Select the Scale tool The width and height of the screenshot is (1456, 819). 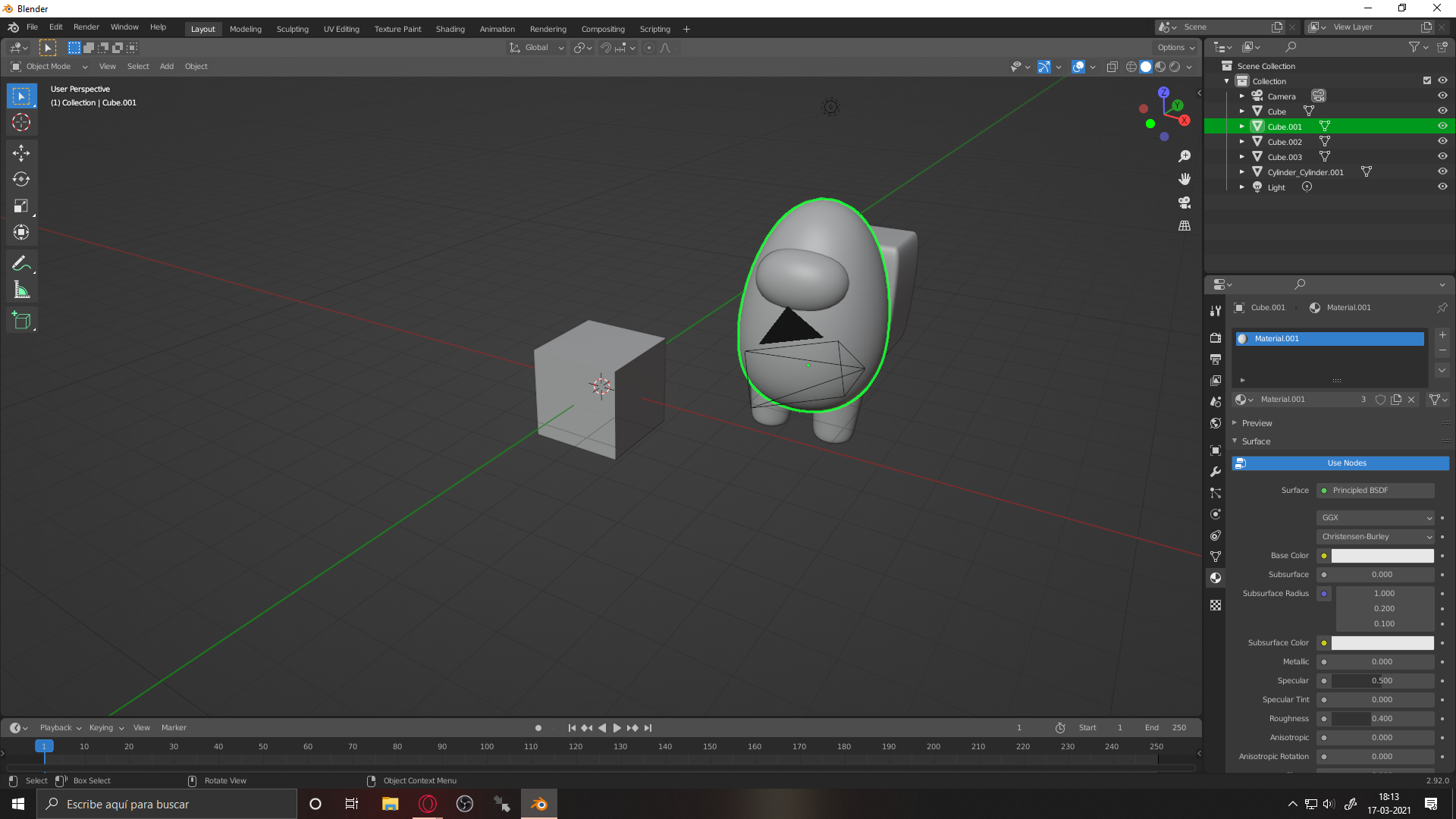pos(21,206)
